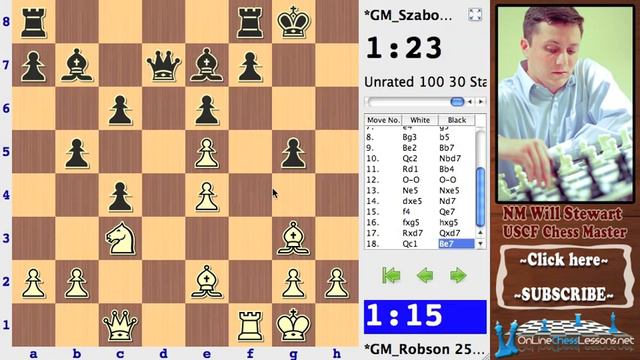
Task: Step forward one move with green right arrow
Action: coord(458,276)
